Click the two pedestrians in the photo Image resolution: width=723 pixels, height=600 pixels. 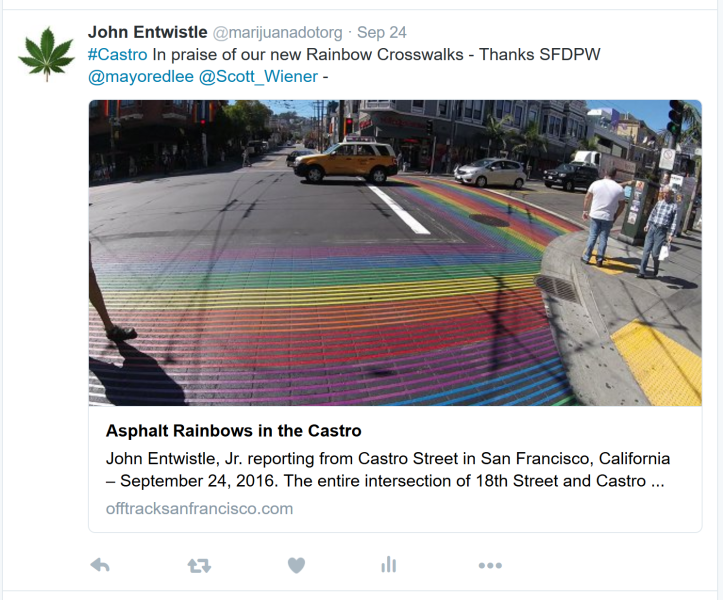[629, 223]
